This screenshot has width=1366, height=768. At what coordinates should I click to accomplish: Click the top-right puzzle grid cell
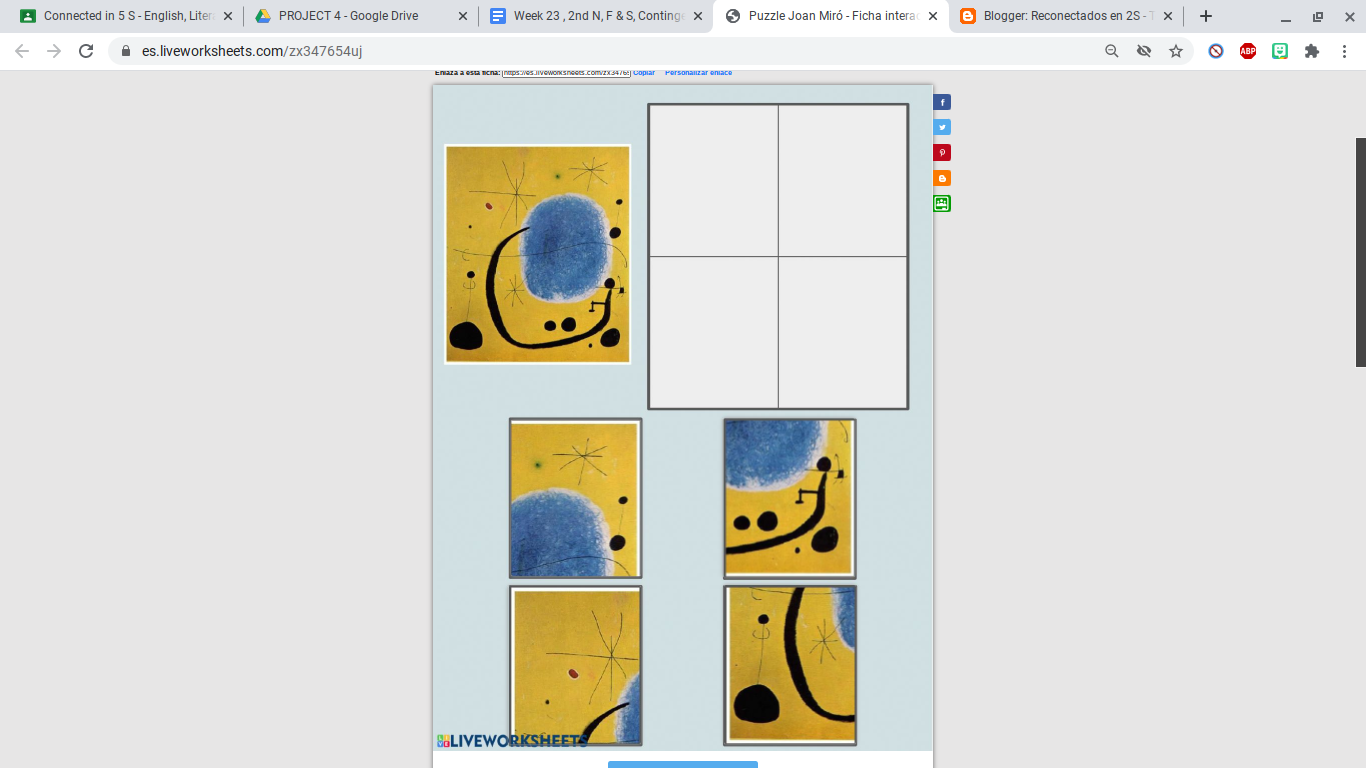pos(843,181)
